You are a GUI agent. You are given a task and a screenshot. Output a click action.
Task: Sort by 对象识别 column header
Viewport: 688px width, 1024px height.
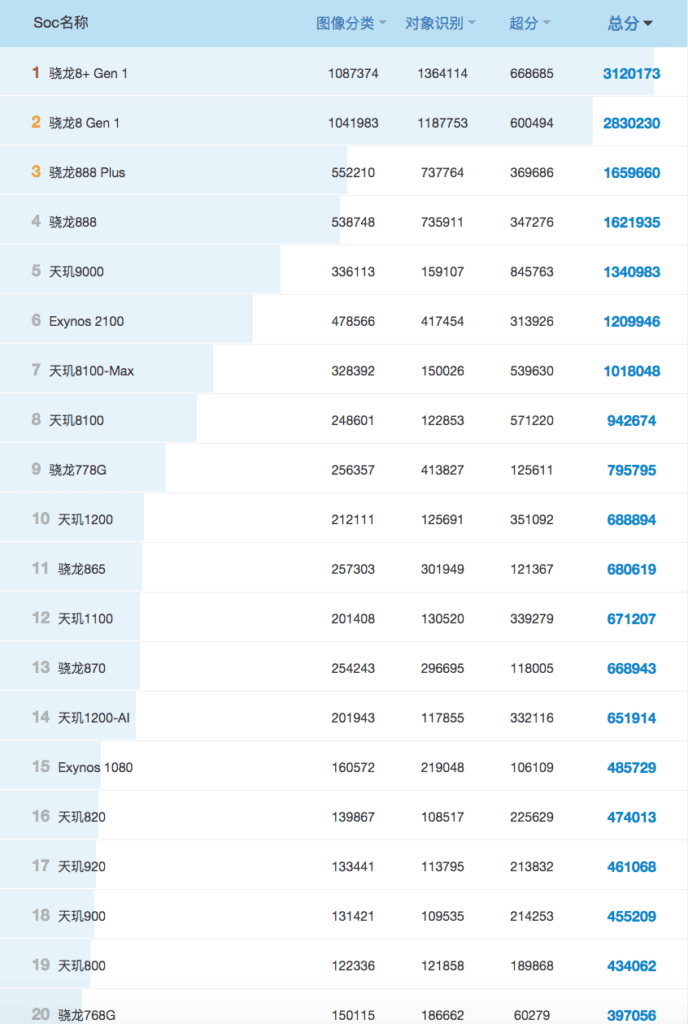coord(440,23)
